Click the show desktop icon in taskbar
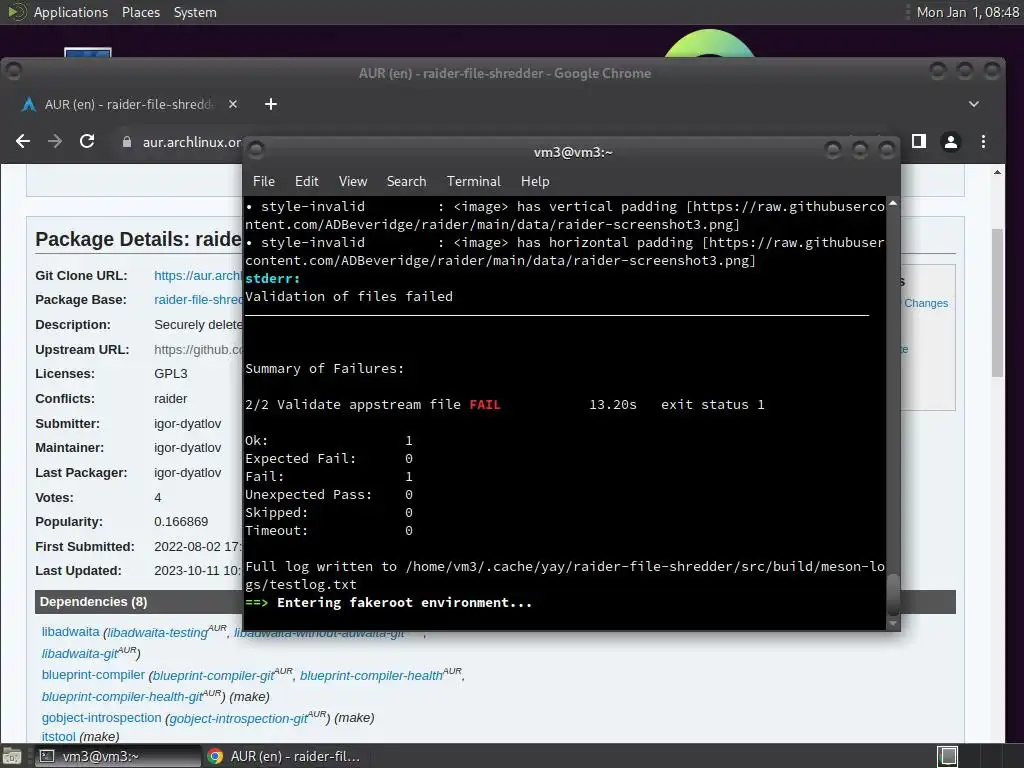The width and height of the screenshot is (1024, 768). tap(12, 756)
